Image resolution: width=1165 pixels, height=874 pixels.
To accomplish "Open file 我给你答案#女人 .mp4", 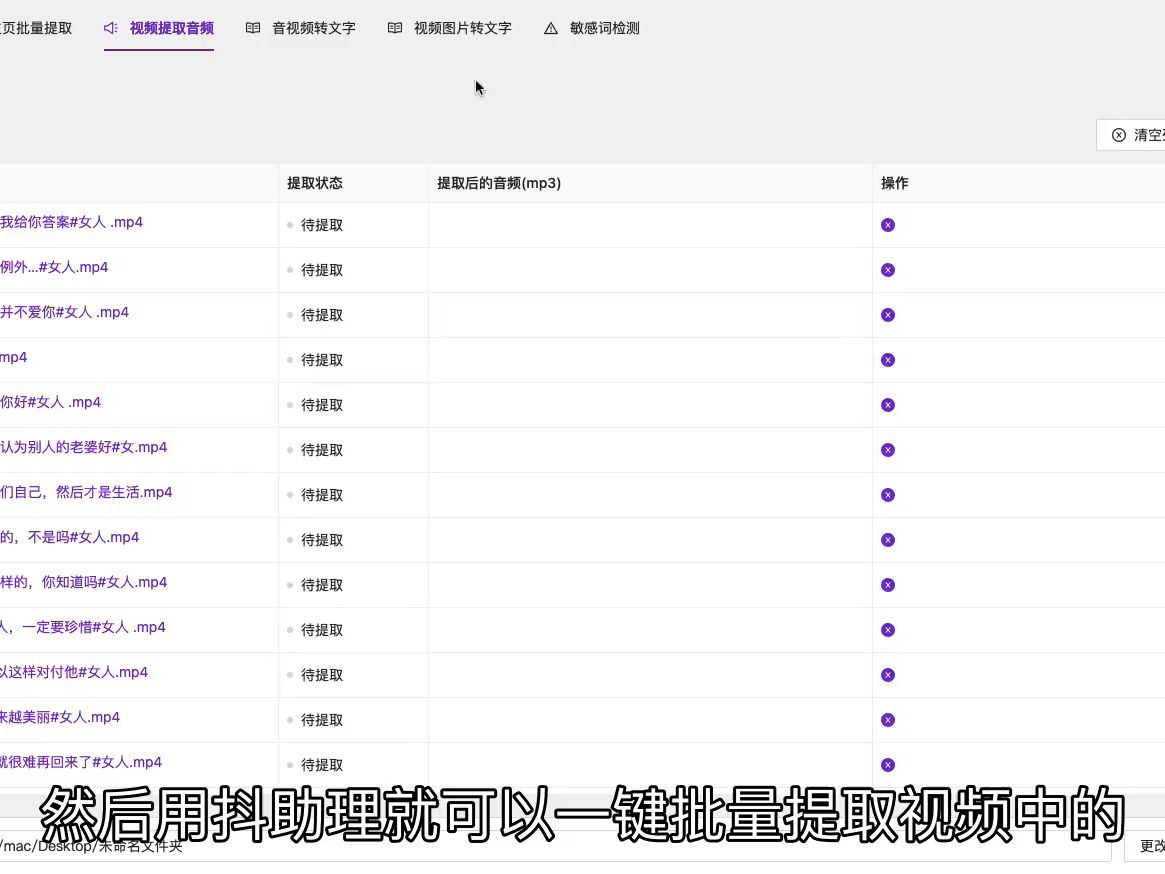I will point(71,222).
